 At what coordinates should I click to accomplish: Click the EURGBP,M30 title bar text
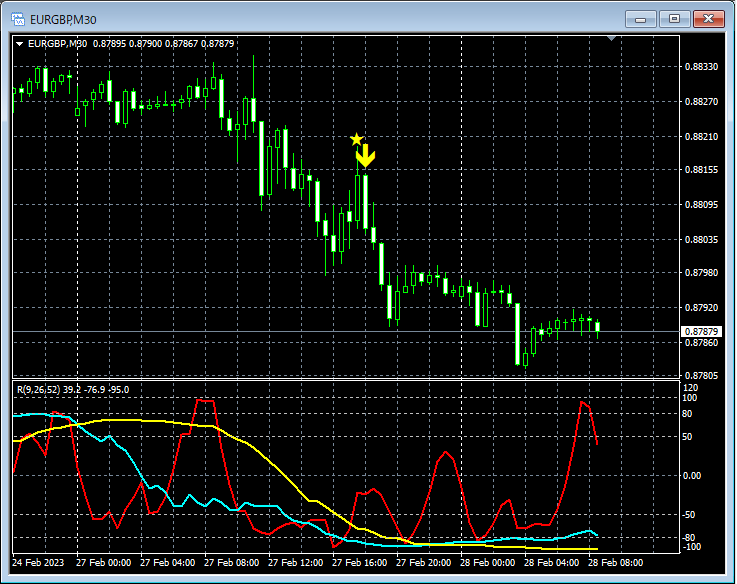63,20
